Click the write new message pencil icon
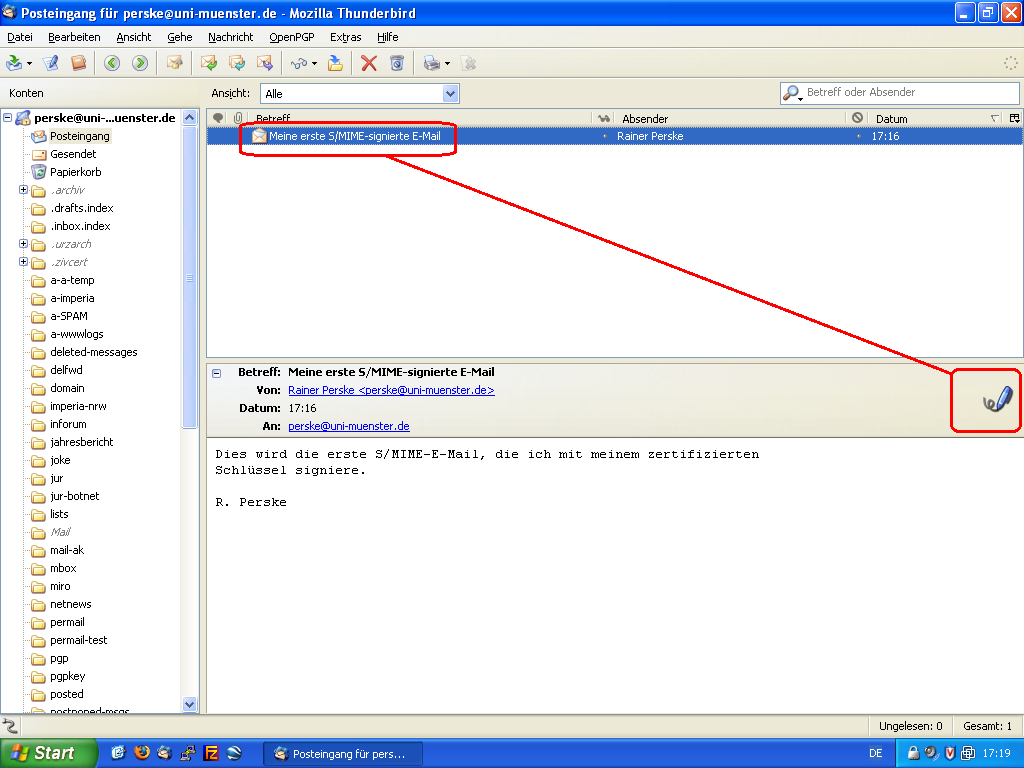The height and width of the screenshot is (768, 1024). point(50,63)
